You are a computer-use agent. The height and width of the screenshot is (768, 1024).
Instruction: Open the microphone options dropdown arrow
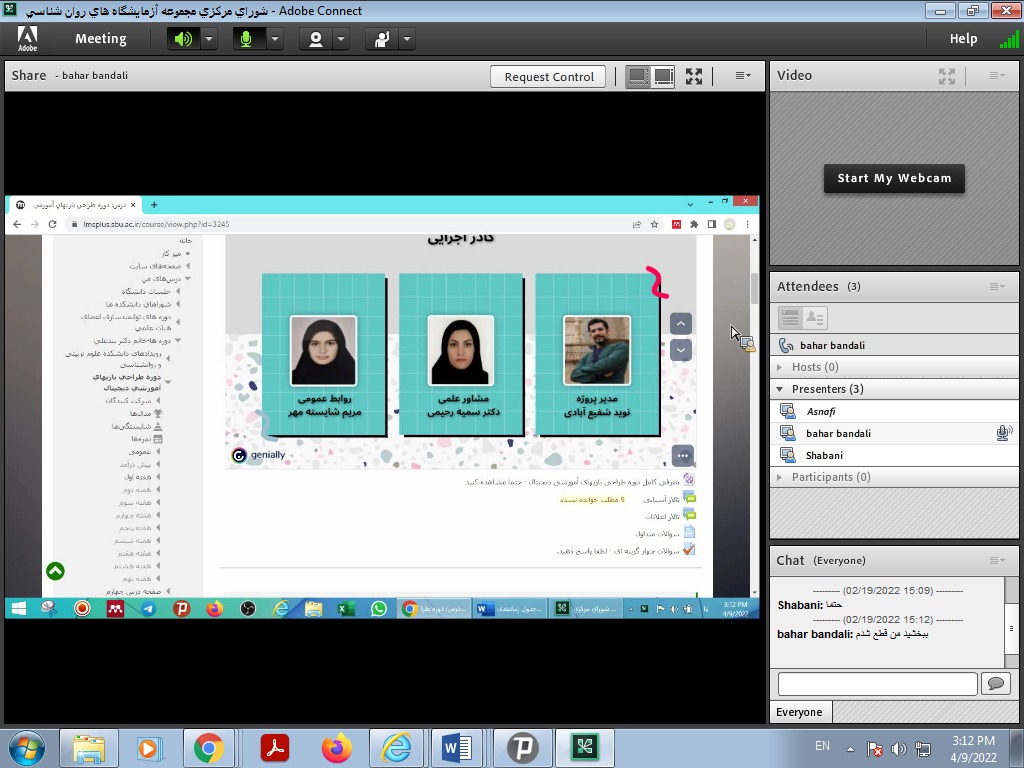[274, 39]
